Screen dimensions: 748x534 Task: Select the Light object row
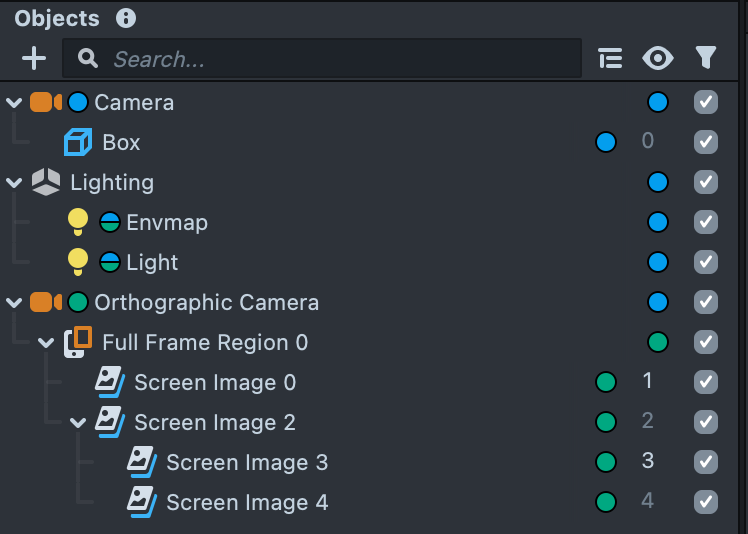coord(152,262)
